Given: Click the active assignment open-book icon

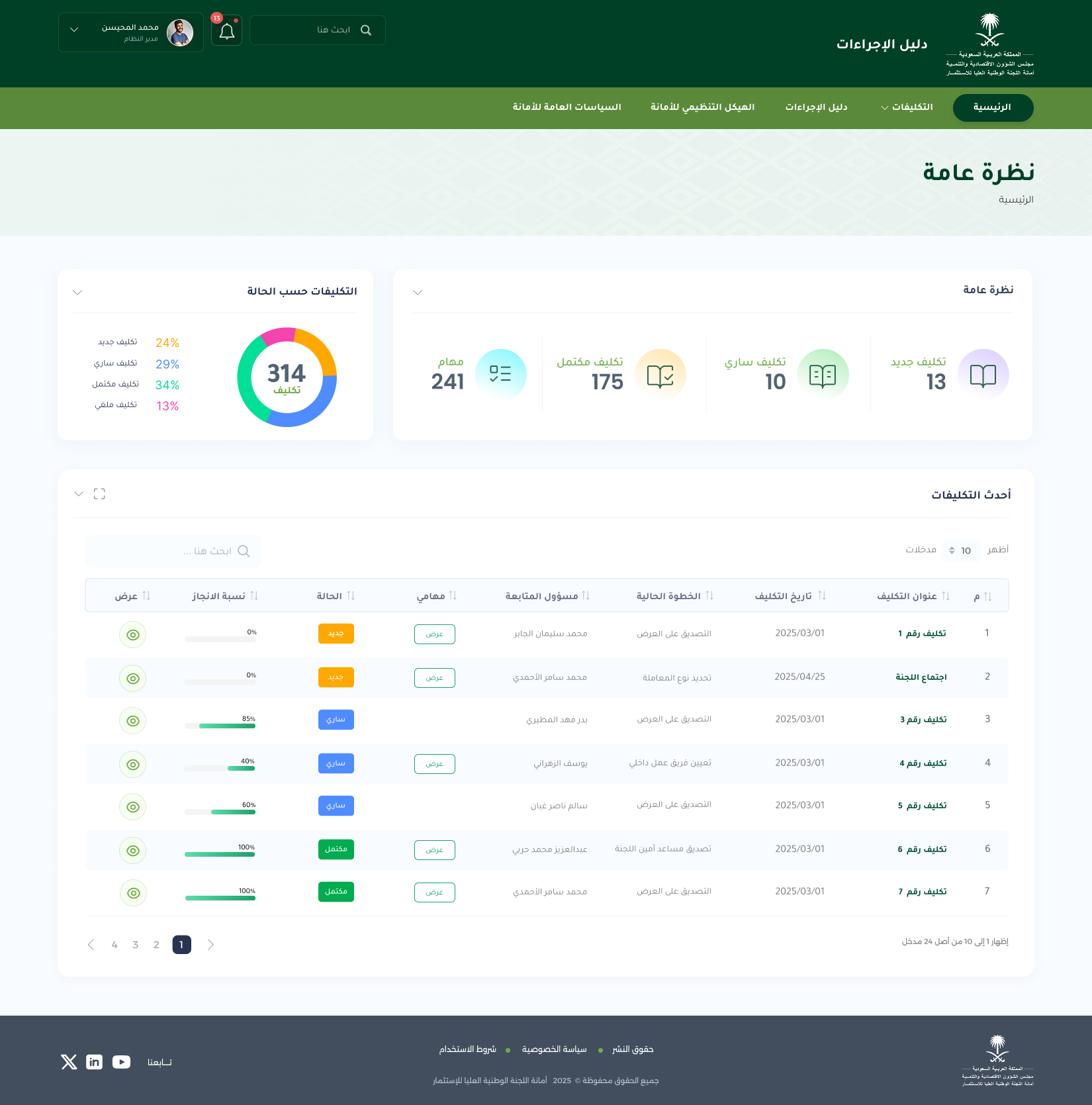Looking at the screenshot, I should click(823, 375).
